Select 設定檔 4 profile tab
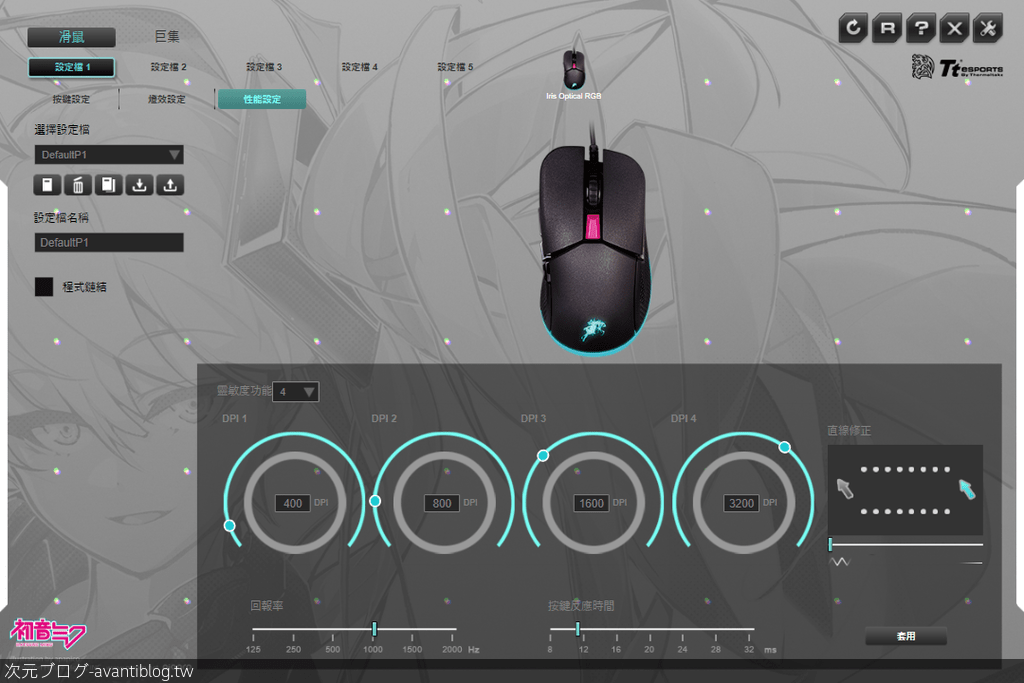The width and height of the screenshot is (1024, 683). (360, 67)
